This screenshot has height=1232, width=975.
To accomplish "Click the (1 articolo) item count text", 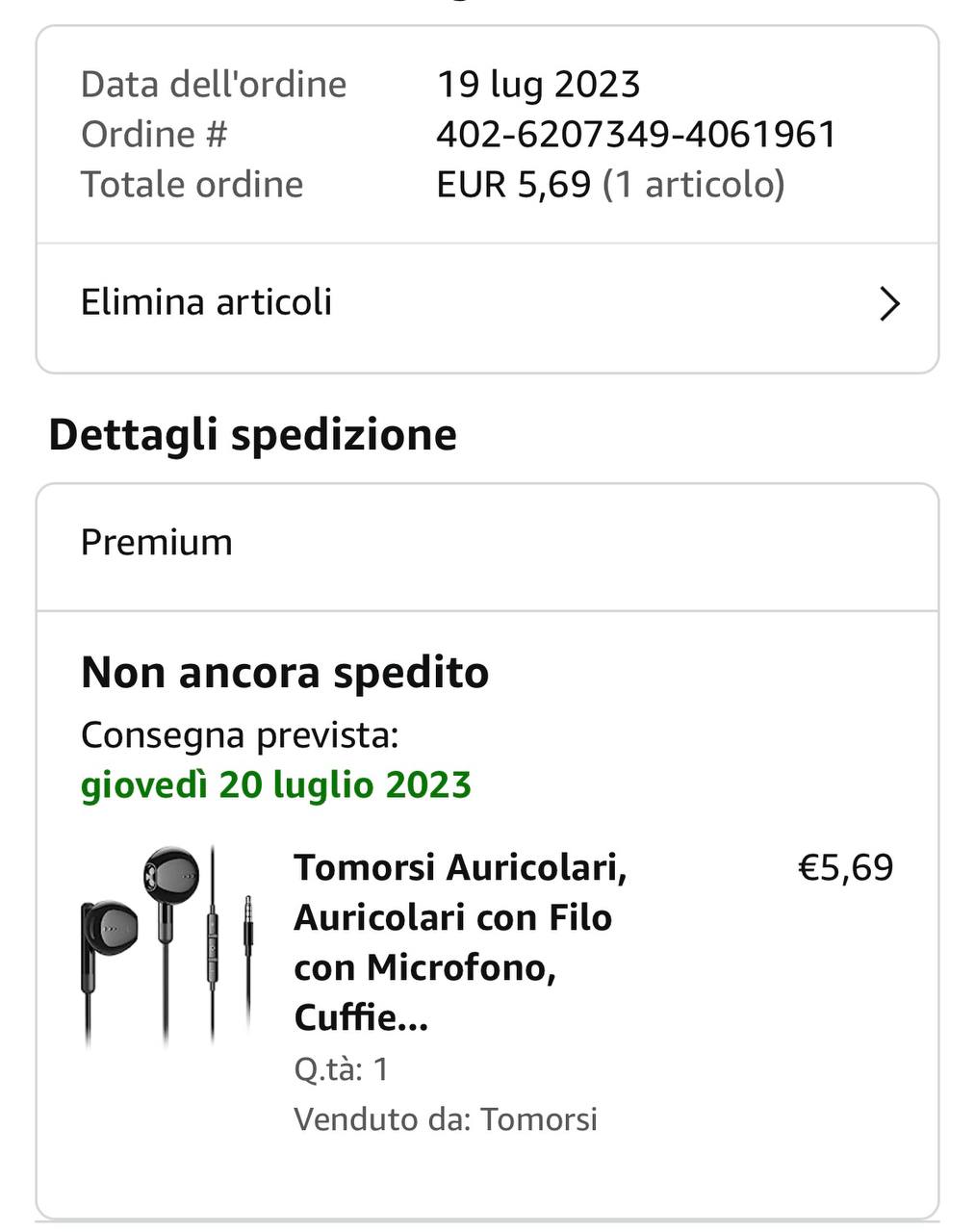I will coord(693,185).
